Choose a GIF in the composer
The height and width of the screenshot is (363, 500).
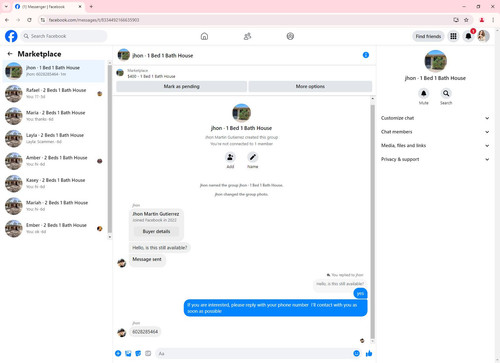point(148,353)
